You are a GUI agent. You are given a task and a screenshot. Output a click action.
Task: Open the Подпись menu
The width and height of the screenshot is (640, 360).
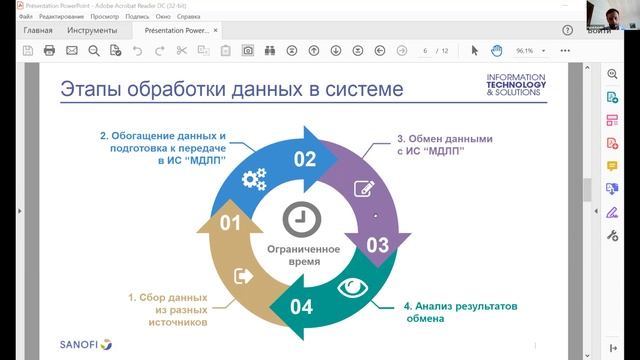(x=137, y=16)
